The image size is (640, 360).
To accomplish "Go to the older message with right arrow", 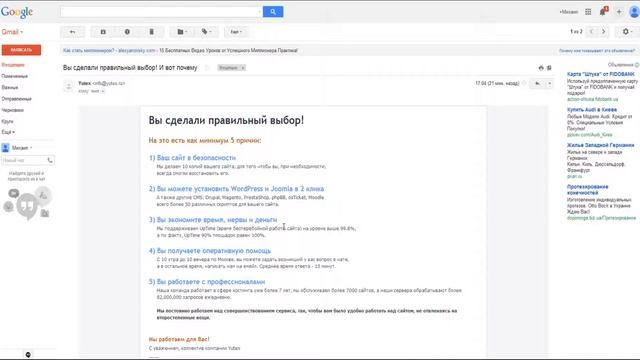I will [x=604, y=32].
